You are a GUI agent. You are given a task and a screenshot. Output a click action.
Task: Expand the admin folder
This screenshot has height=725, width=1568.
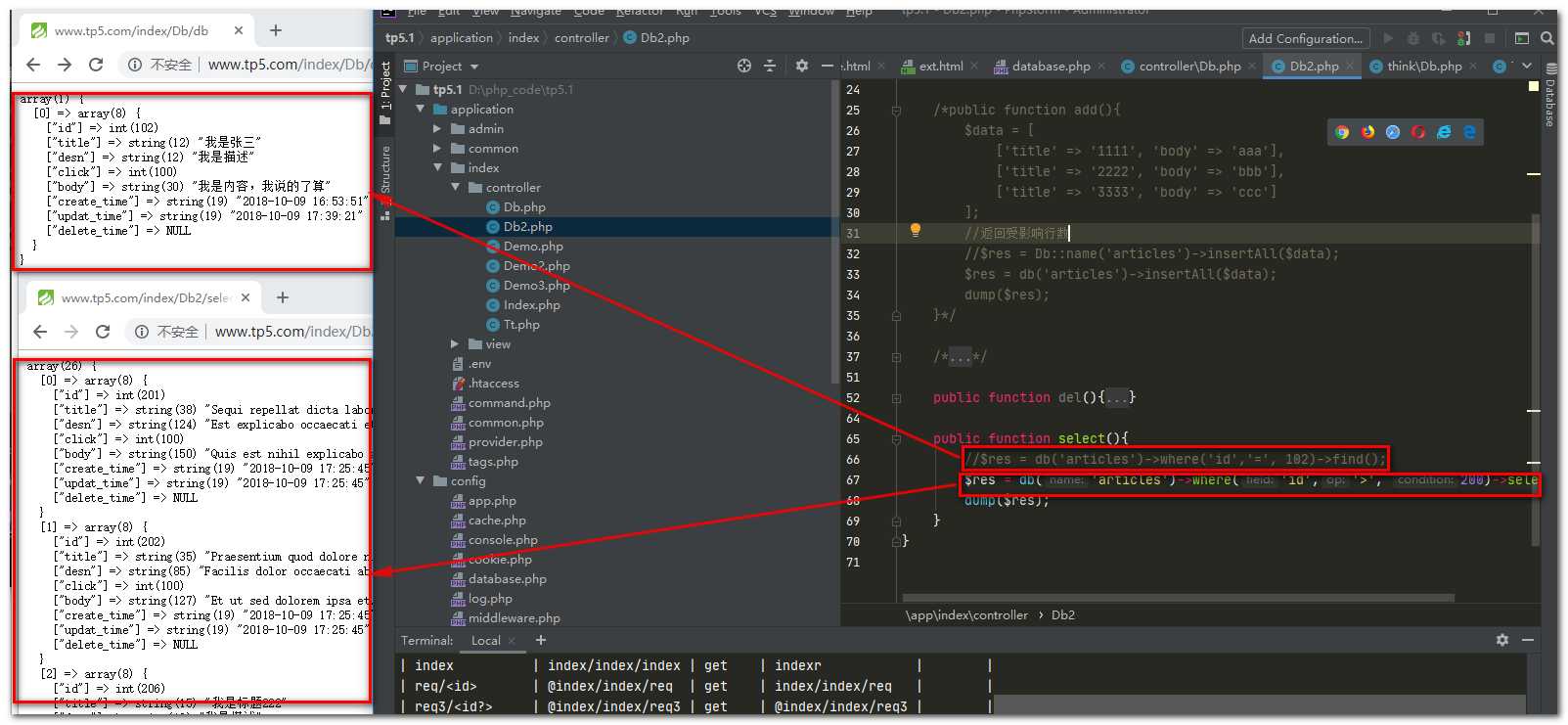tap(438, 128)
